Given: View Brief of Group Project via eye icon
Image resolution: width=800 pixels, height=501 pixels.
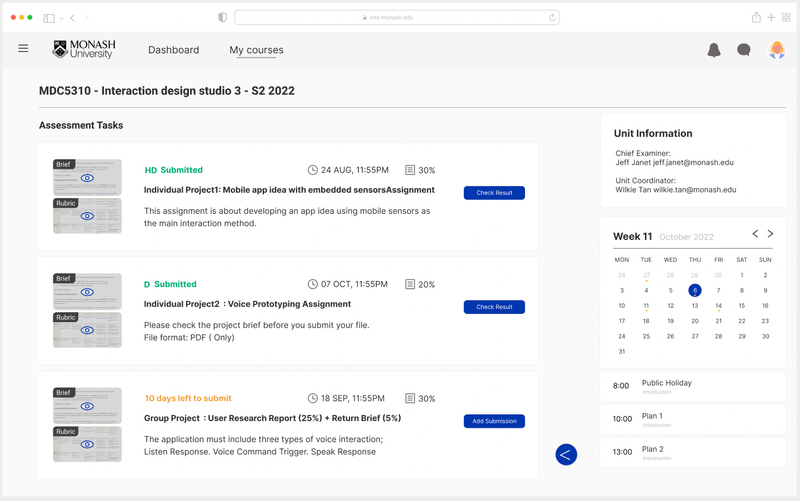Looking at the screenshot, I should pos(87,407).
